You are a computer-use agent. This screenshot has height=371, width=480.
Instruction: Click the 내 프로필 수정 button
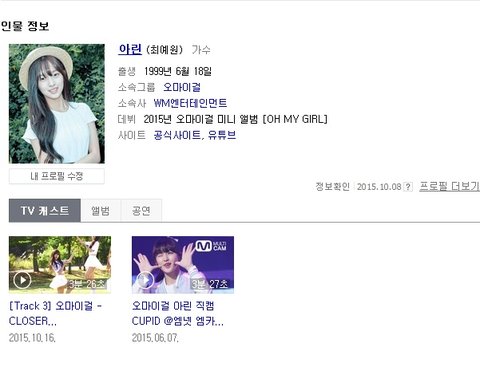point(57,176)
